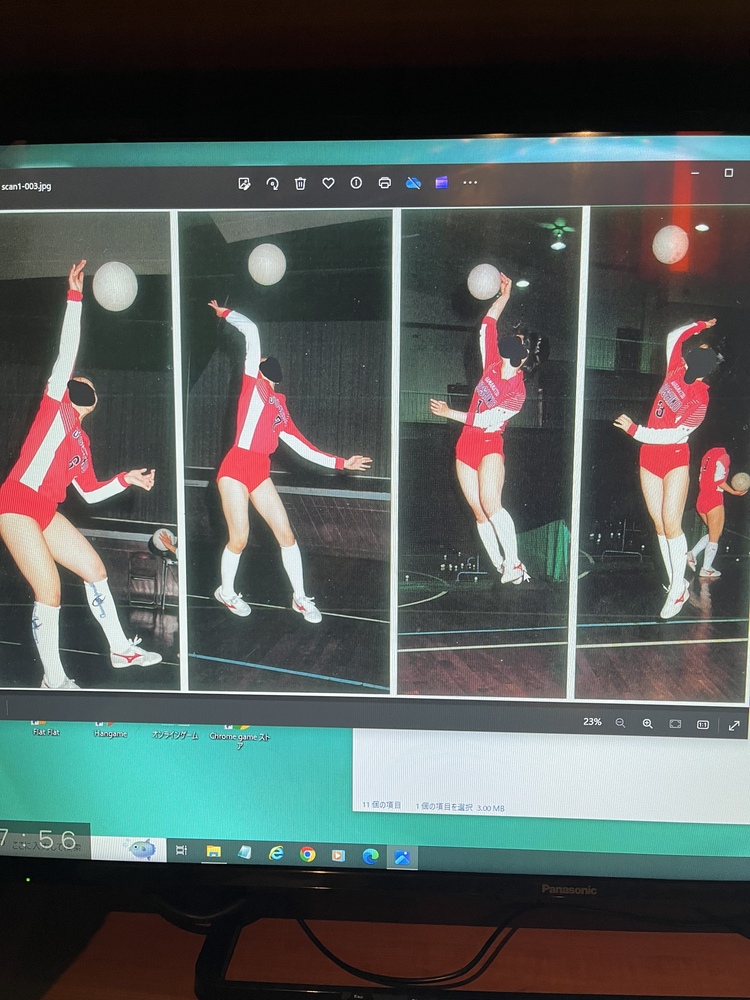Mark photo as favorite with heart icon
Viewport: 750px width, 1000px height.
point(328,183)
